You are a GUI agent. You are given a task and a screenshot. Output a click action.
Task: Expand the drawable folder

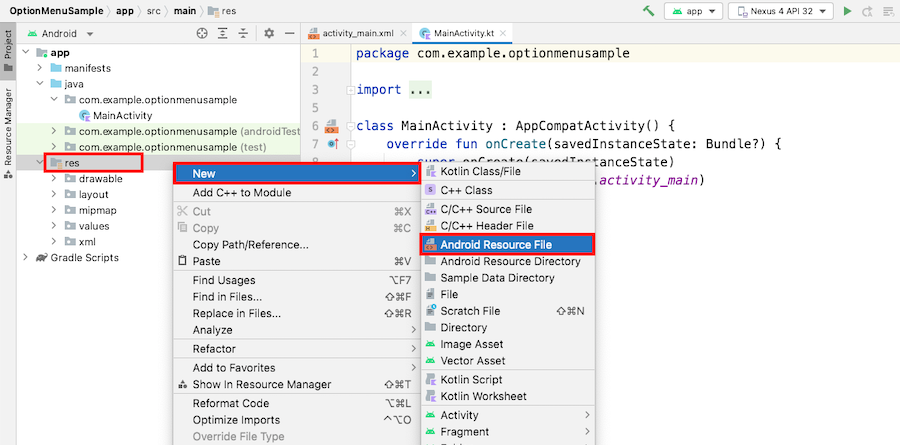point(53,179)
